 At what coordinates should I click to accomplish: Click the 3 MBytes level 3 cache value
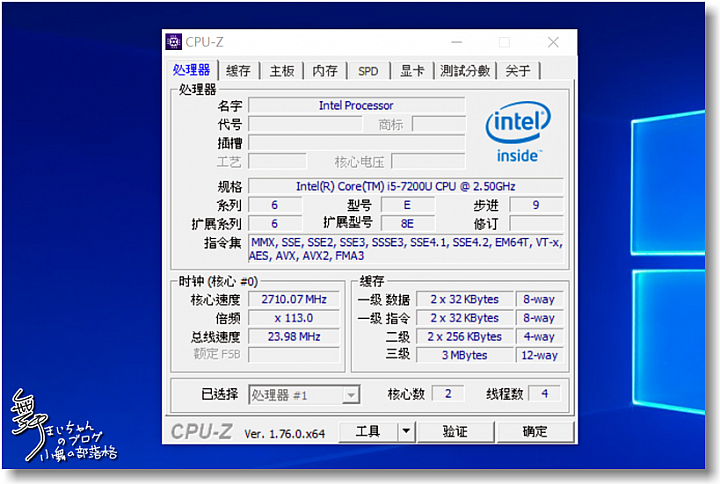point(465,355)
